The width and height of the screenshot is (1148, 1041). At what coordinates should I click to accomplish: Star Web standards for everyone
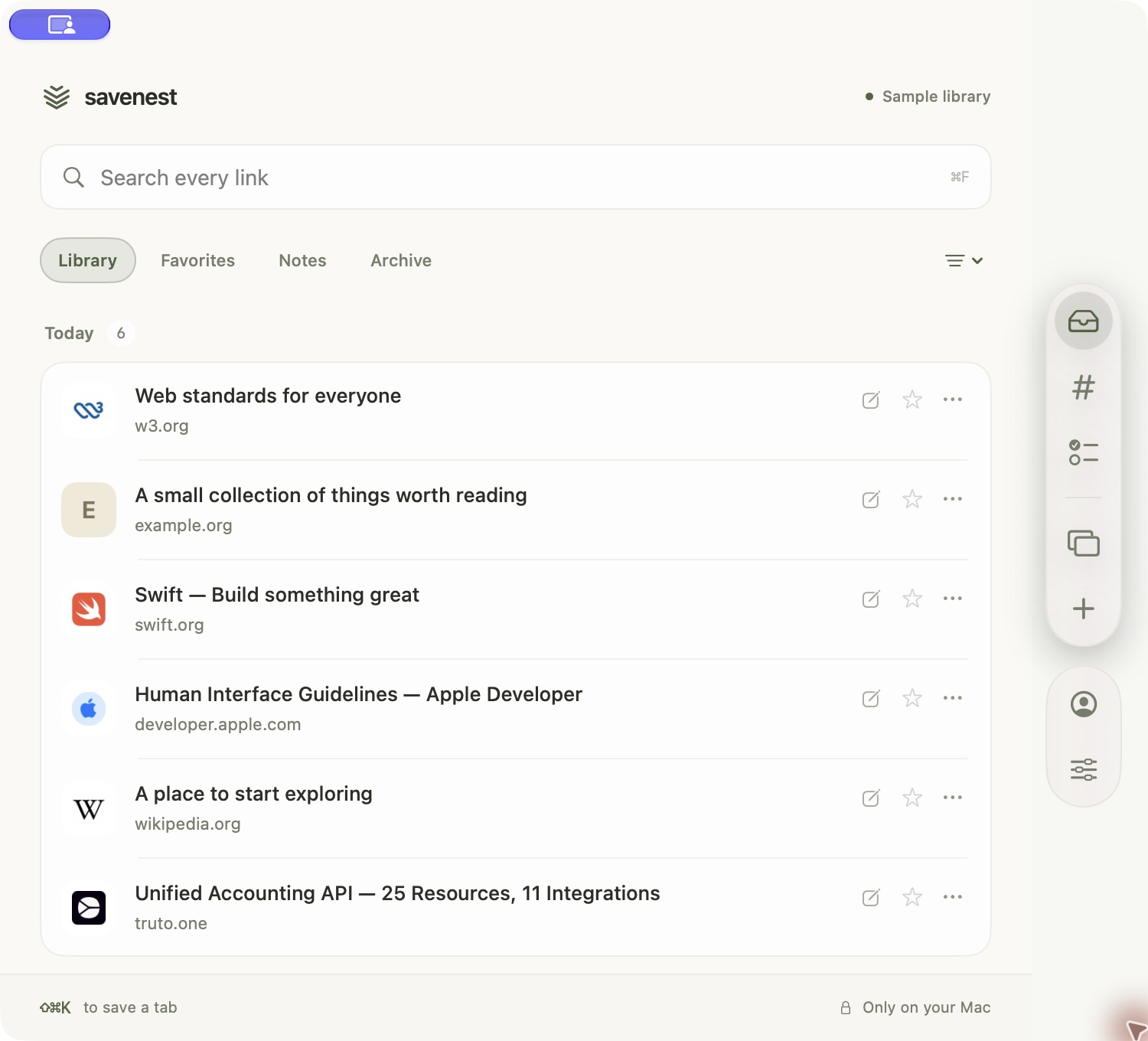(912, 400)
